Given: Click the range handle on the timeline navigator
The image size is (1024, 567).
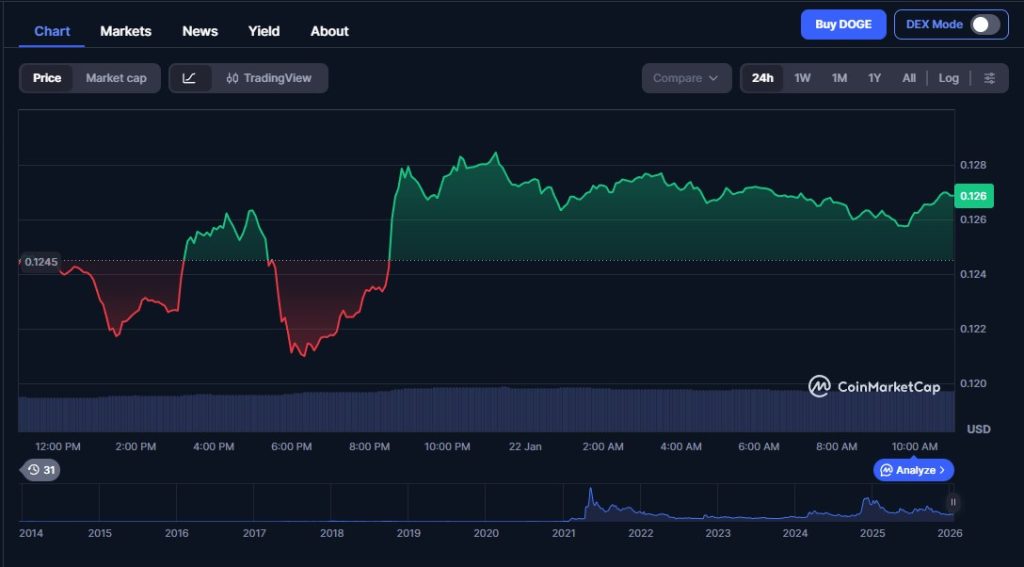Looking at the screenshot, I should click(x=953, y=502).
